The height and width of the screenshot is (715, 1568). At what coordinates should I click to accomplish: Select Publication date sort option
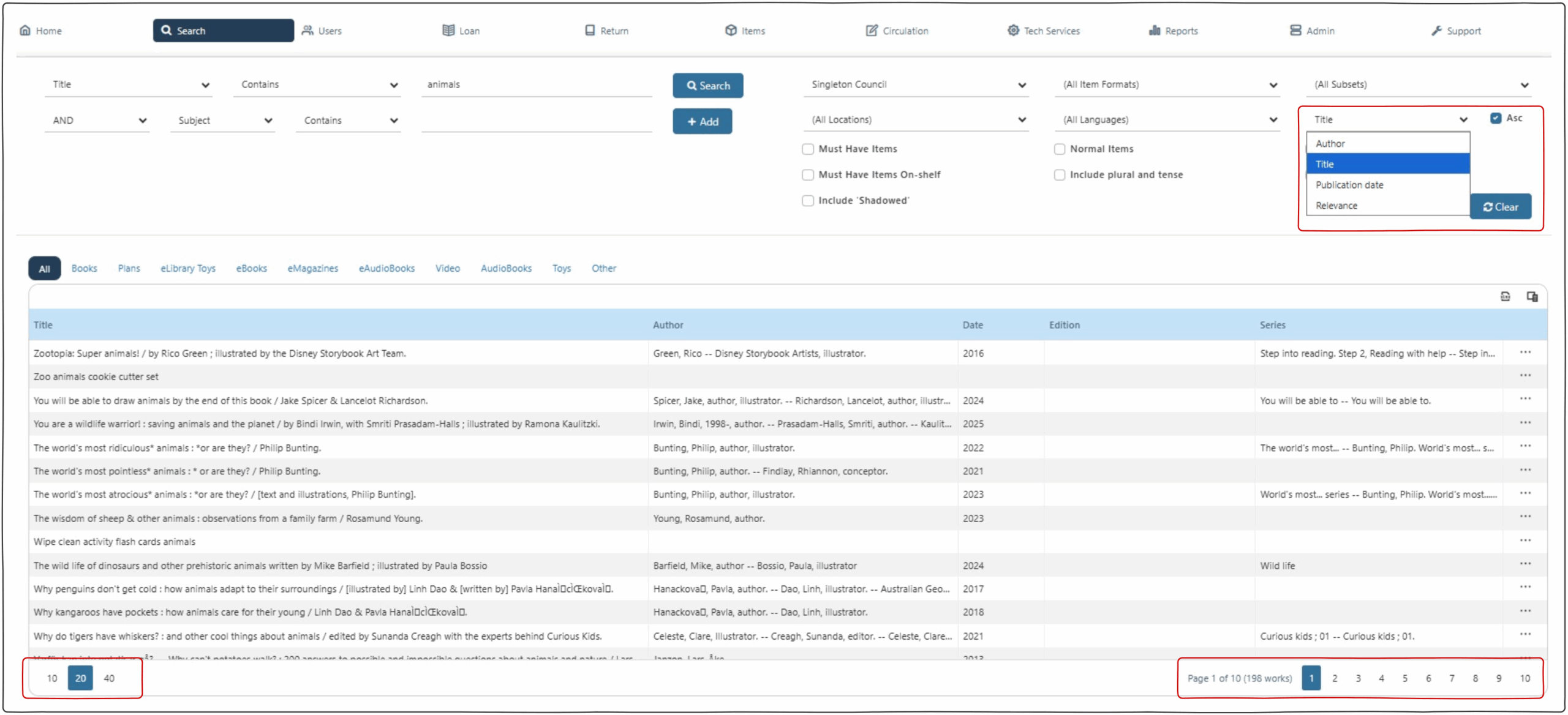(1349, 185)
